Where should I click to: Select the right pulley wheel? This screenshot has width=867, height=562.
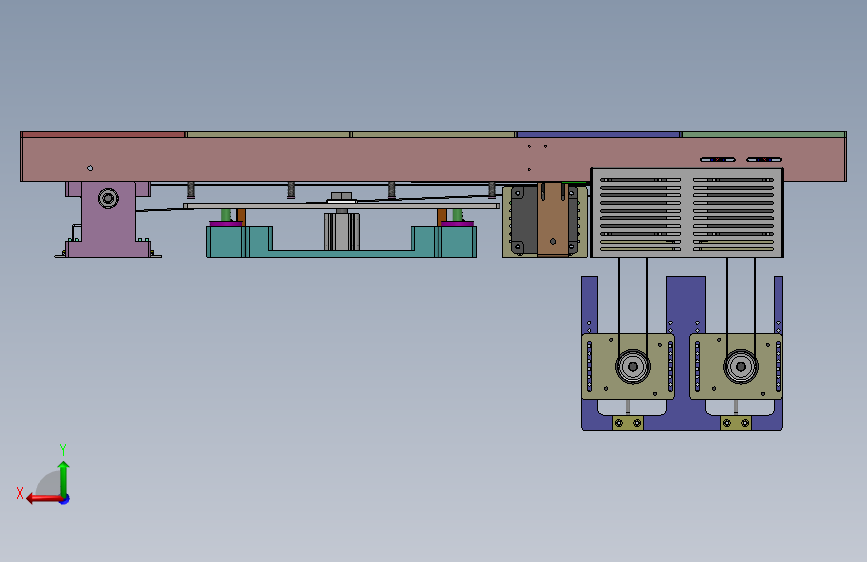tap(740, 366)
